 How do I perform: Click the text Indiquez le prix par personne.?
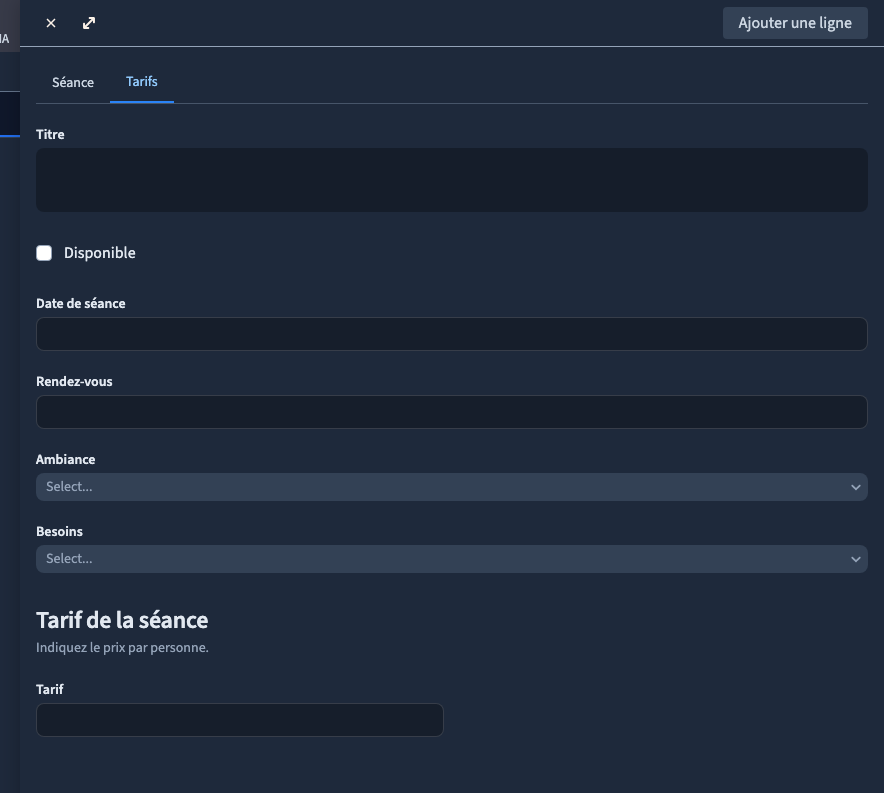coord(122,648)
